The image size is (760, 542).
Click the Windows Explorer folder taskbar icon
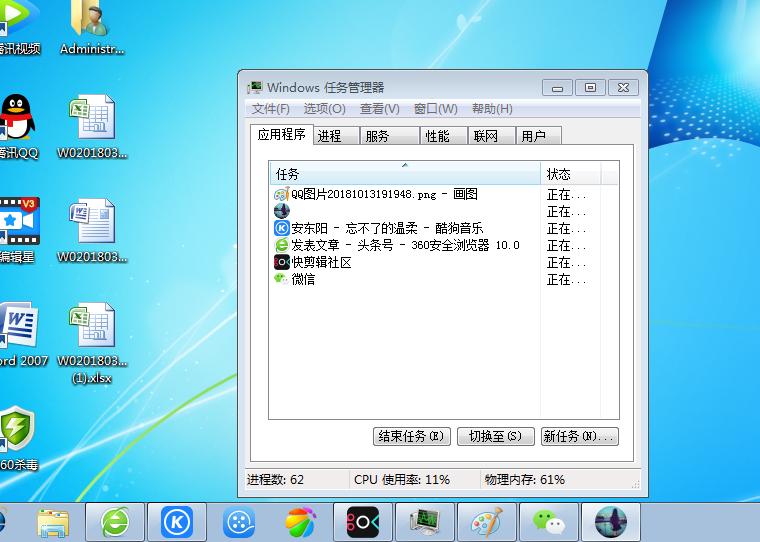click(x=53, y=521)
